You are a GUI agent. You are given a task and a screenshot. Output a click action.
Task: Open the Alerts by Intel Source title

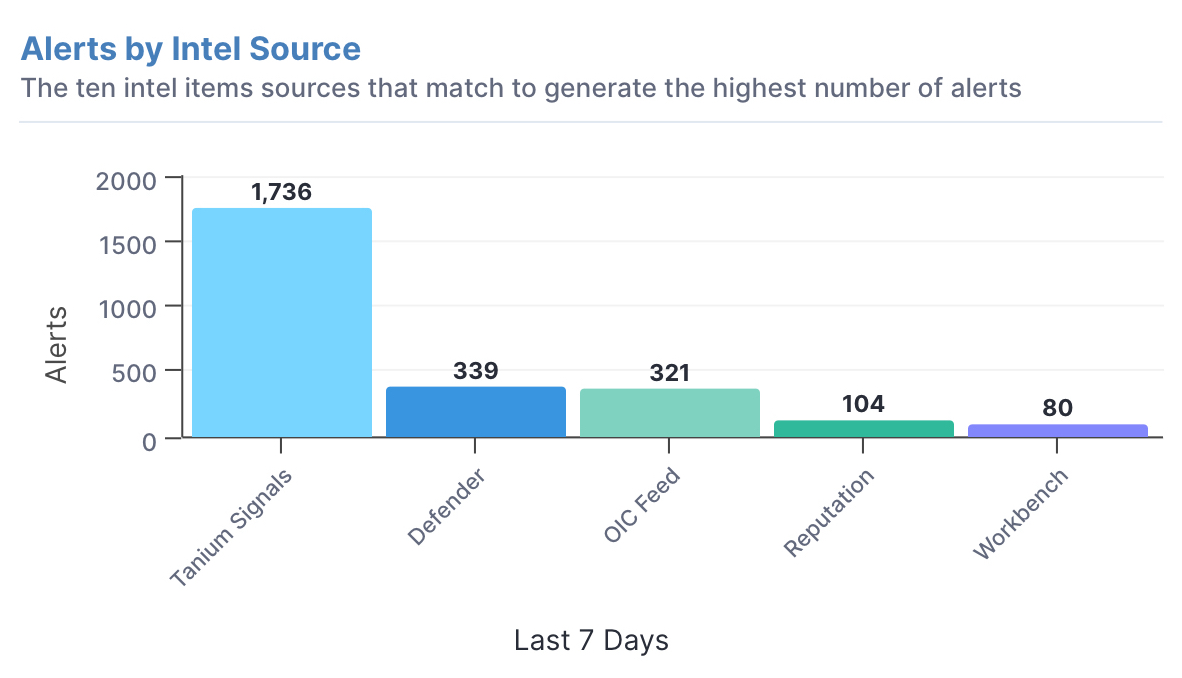pyautogui.click(x=191, y=49)
